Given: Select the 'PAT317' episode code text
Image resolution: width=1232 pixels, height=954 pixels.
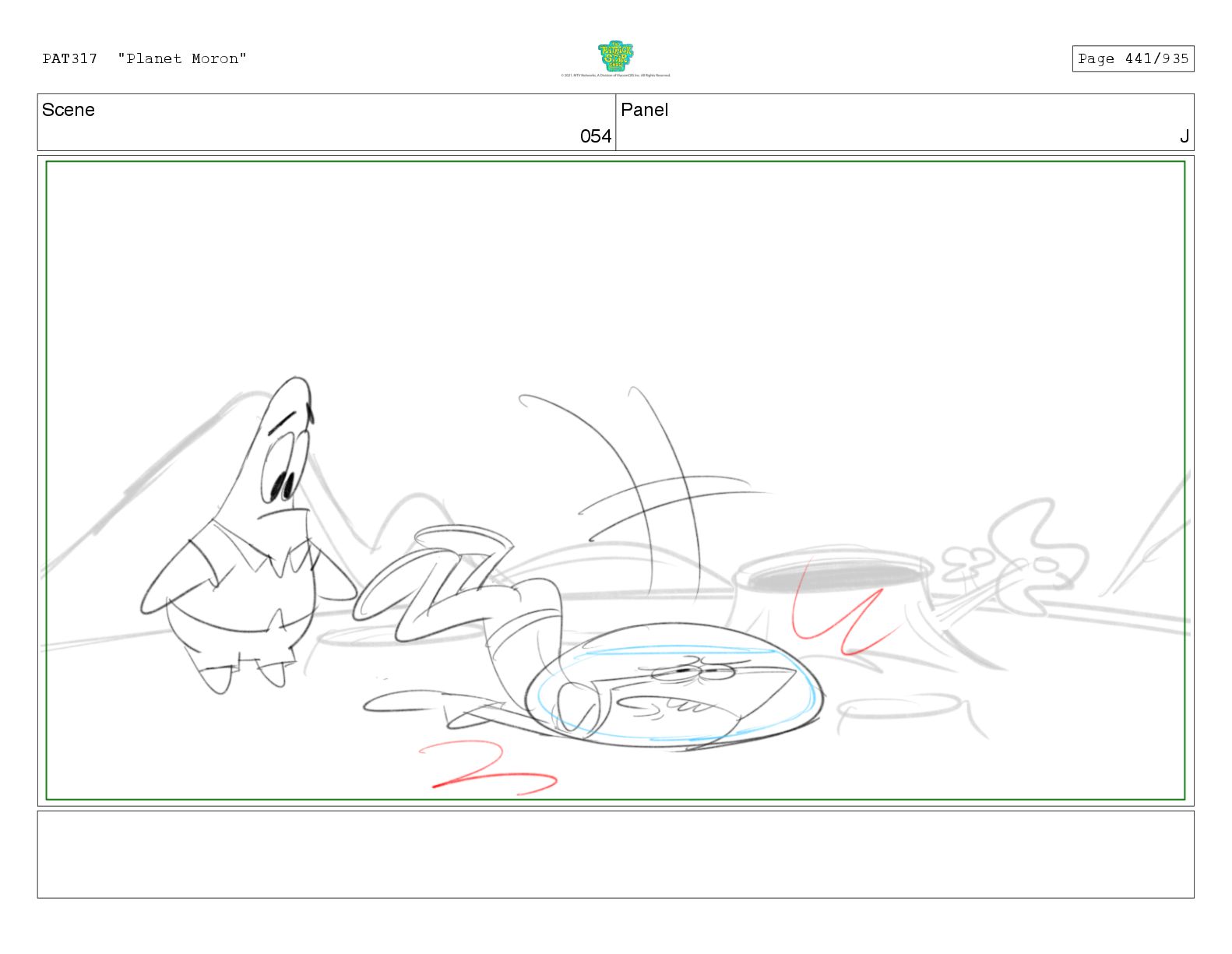Looking at the screenshot, I should point(70,58).
